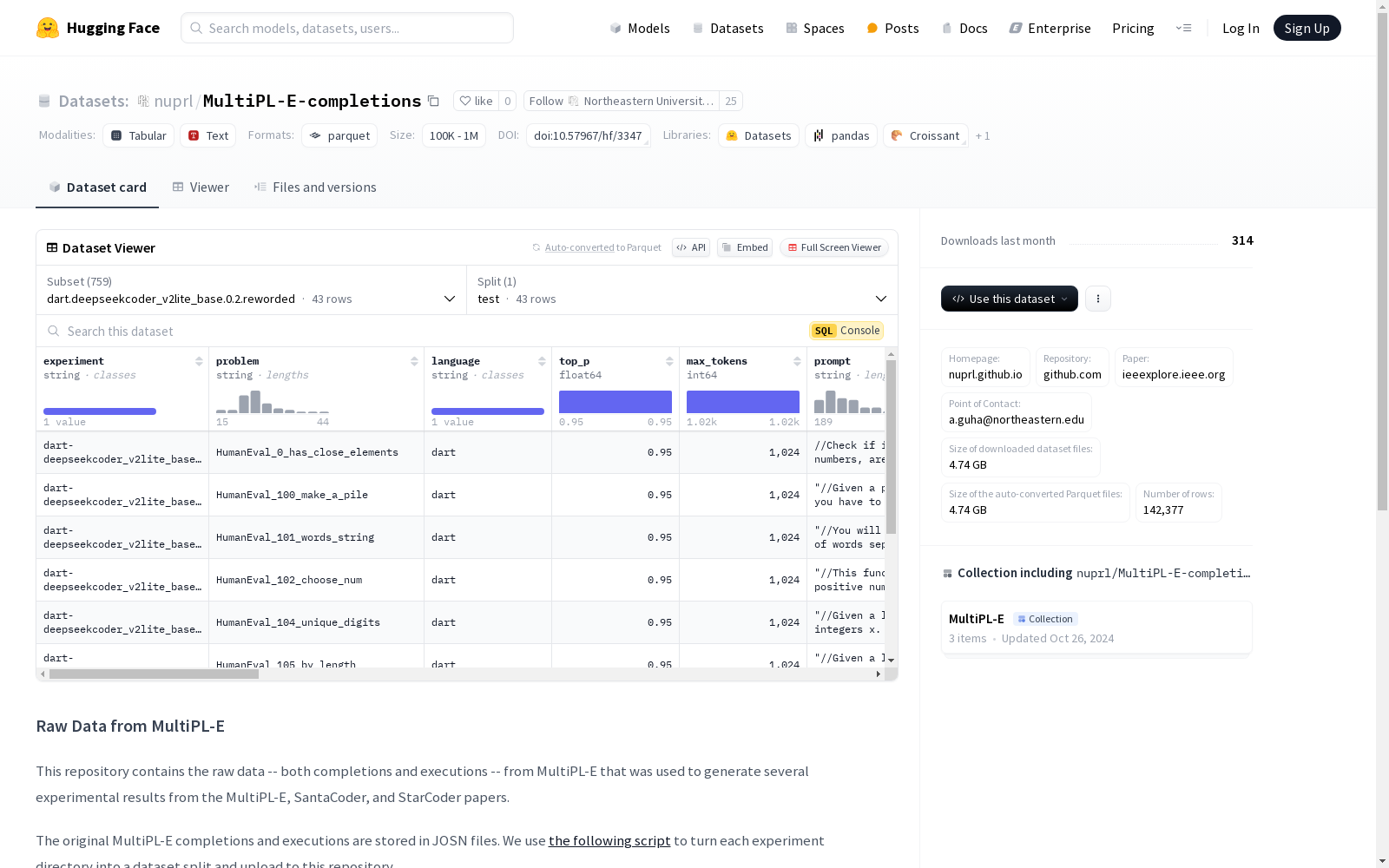Open the navigation overflow menu icon
The height and width of the screenshot is (868, 1389).
tap(1183, 28)
